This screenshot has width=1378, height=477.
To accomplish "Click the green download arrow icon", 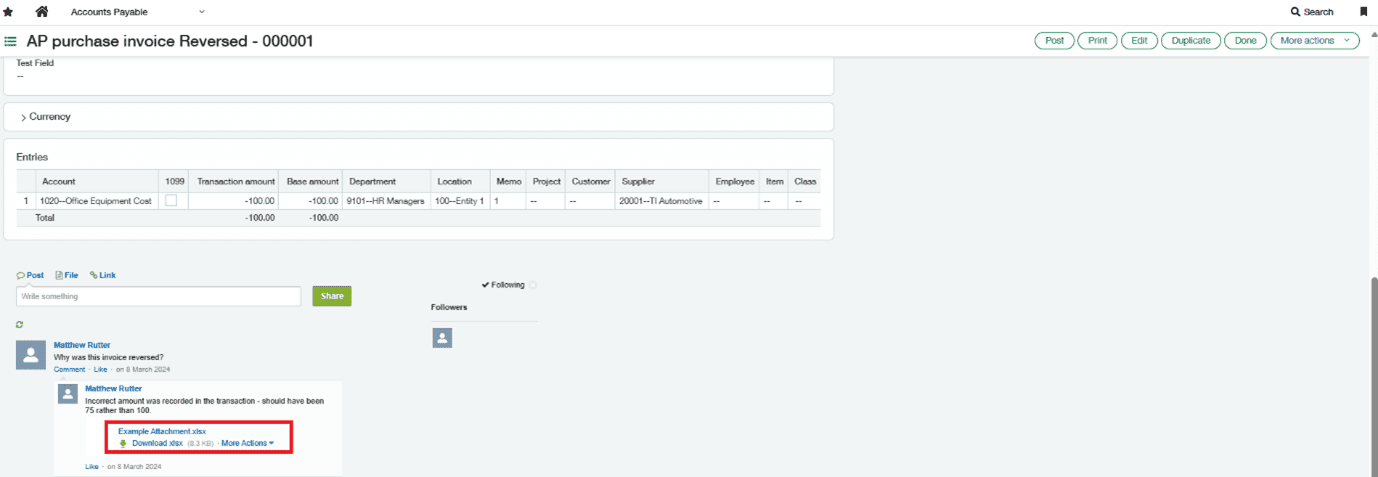I will coord(123,443).
